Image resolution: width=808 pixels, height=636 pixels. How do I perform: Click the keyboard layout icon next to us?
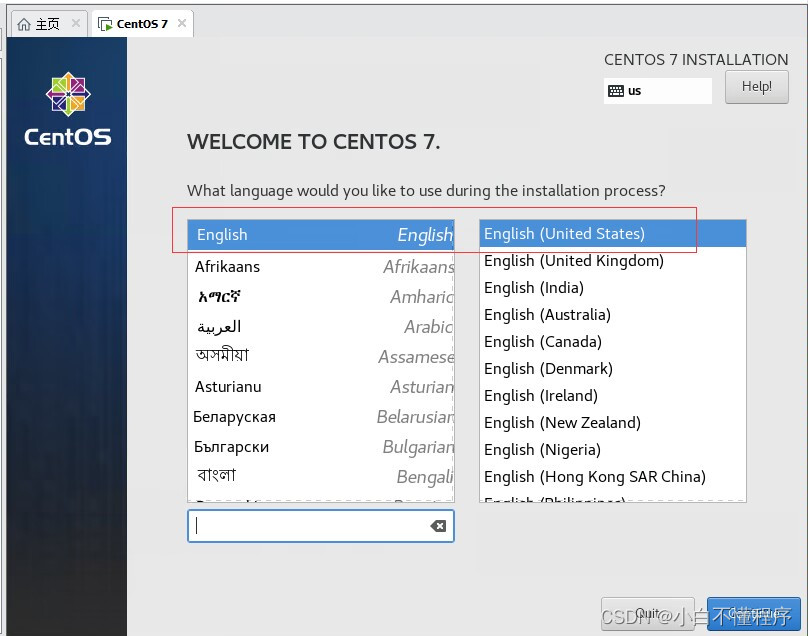[616, 91]
